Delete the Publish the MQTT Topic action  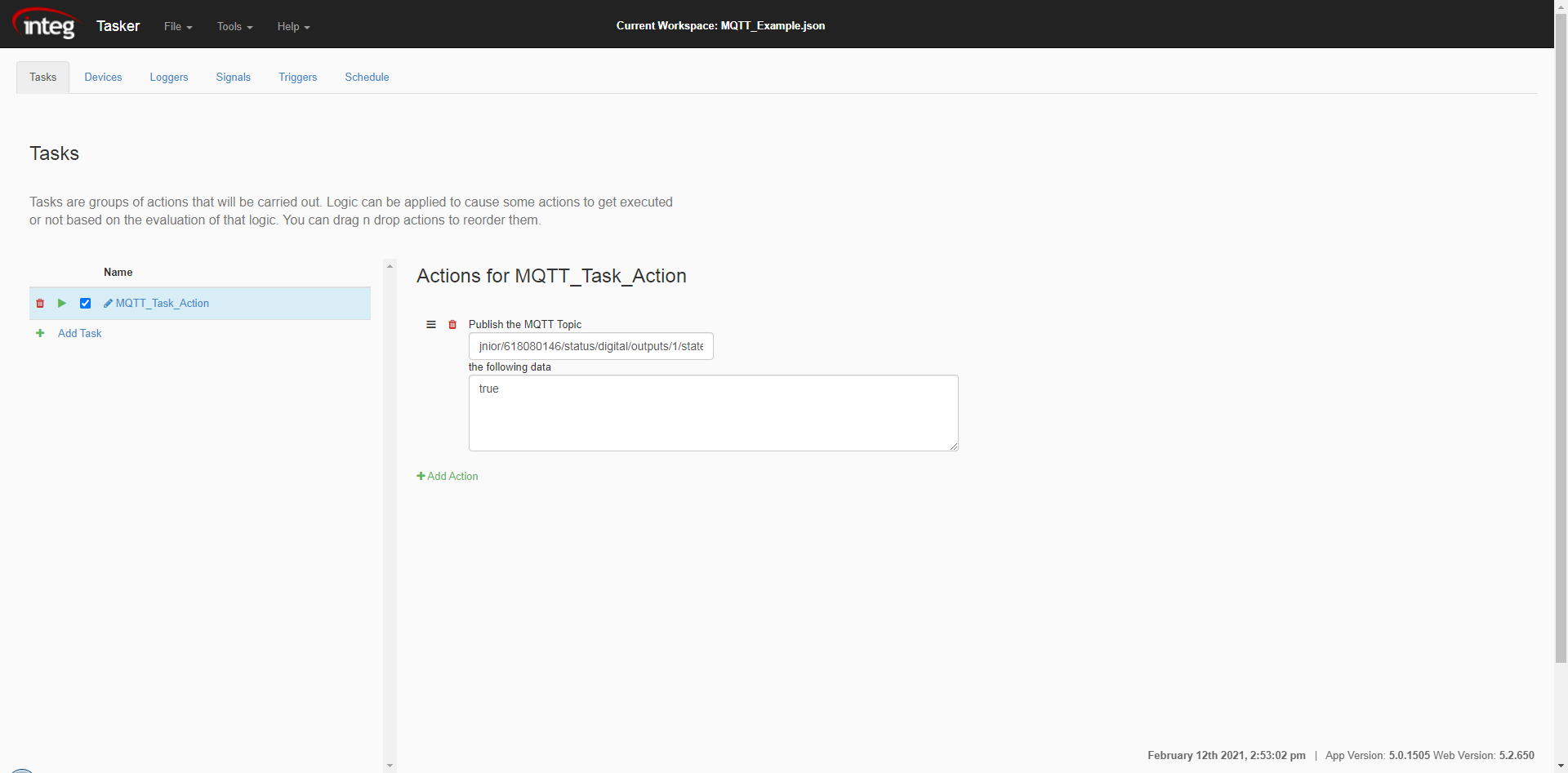coord(452,324)
